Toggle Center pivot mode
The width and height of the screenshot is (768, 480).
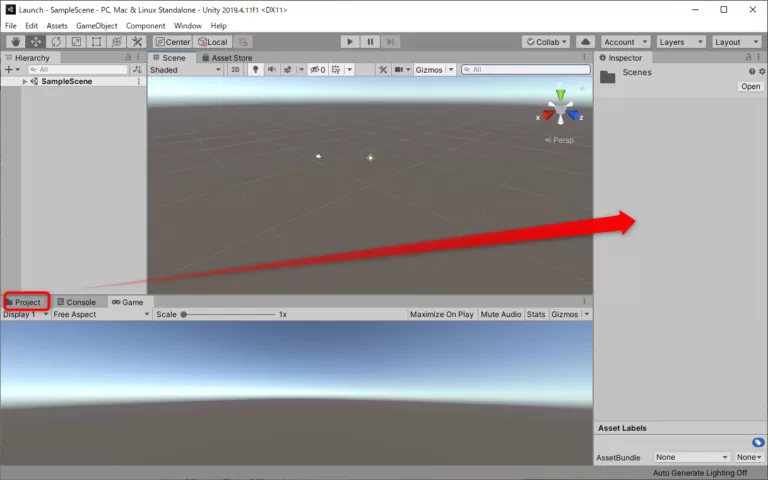[x=172, y=42]
